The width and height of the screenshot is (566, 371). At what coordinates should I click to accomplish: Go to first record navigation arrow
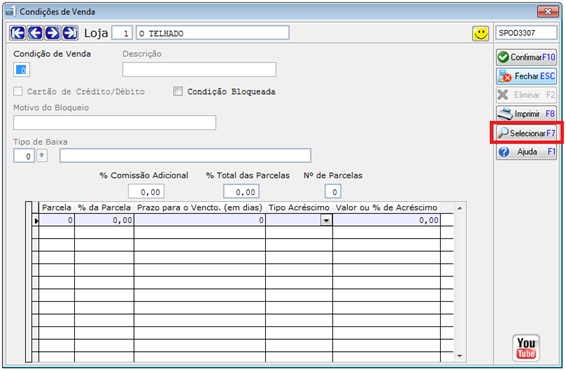(x=17, y=33)
